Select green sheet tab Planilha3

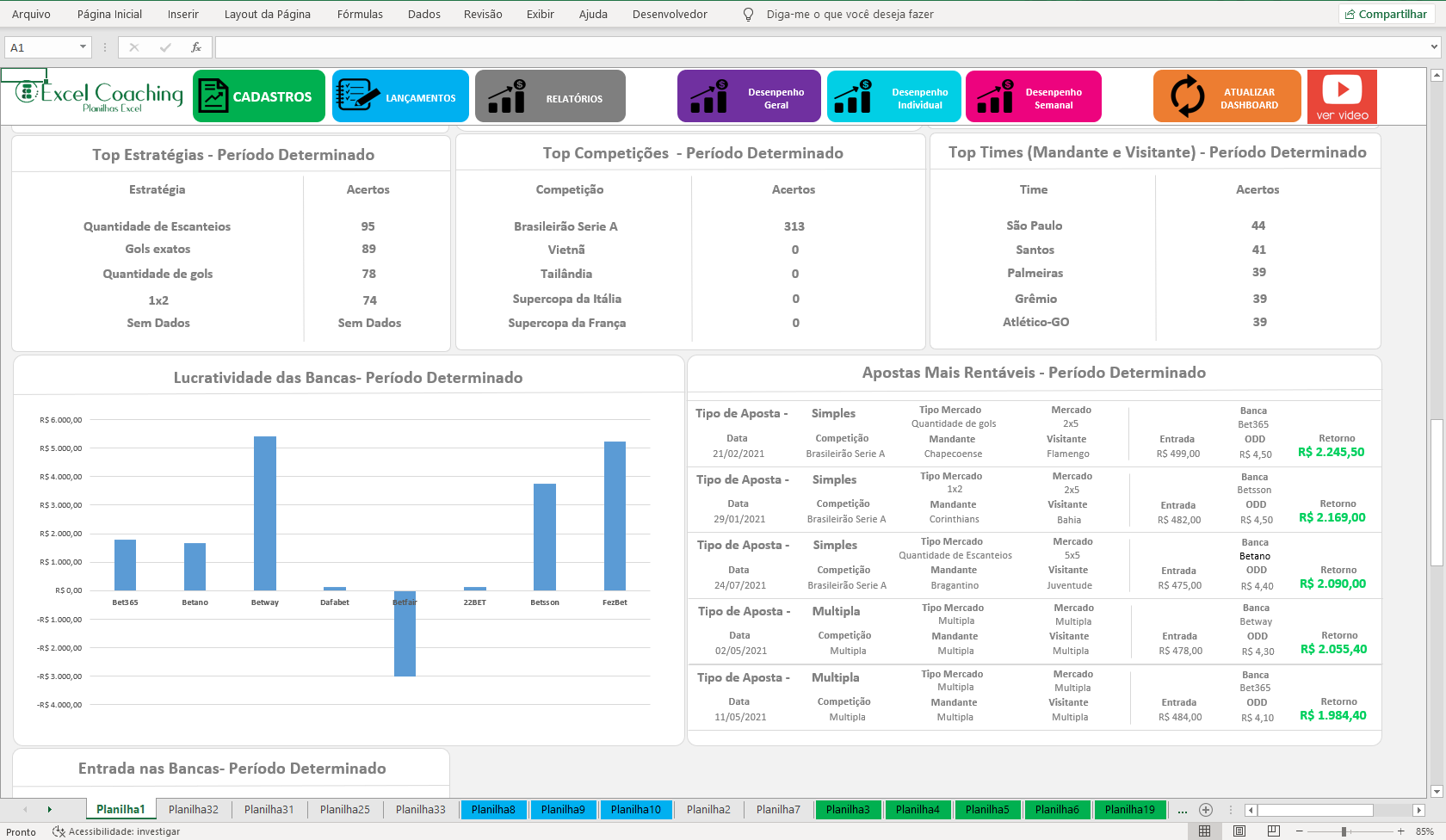[848, 809]
